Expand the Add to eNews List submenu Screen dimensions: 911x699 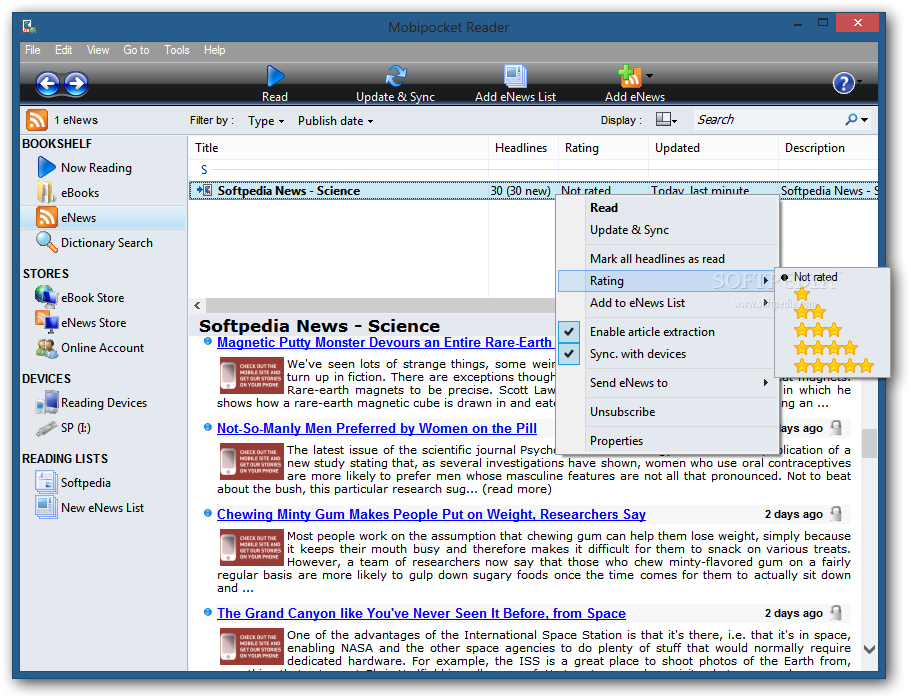(667, 303)
